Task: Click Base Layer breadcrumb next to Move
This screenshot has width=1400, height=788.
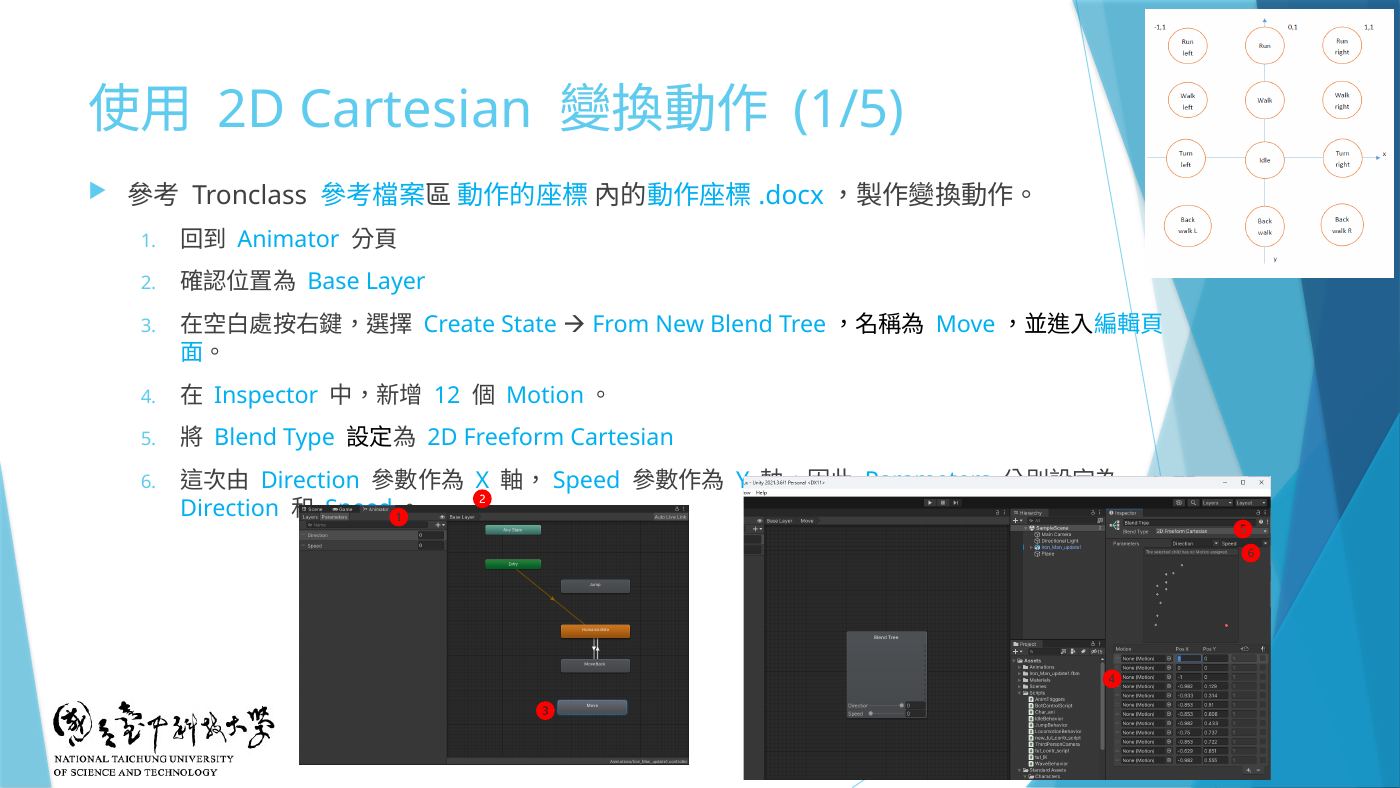Action: (779, 521)
